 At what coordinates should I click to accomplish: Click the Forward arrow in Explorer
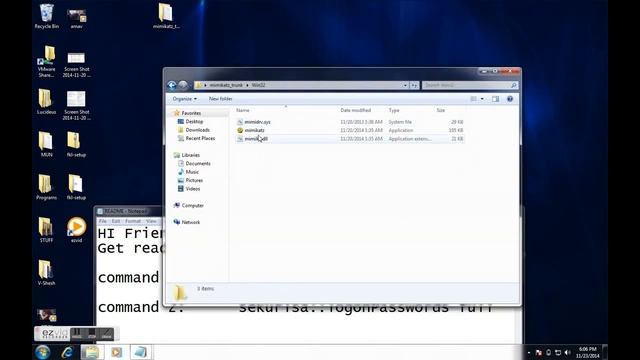coord(183,85)
